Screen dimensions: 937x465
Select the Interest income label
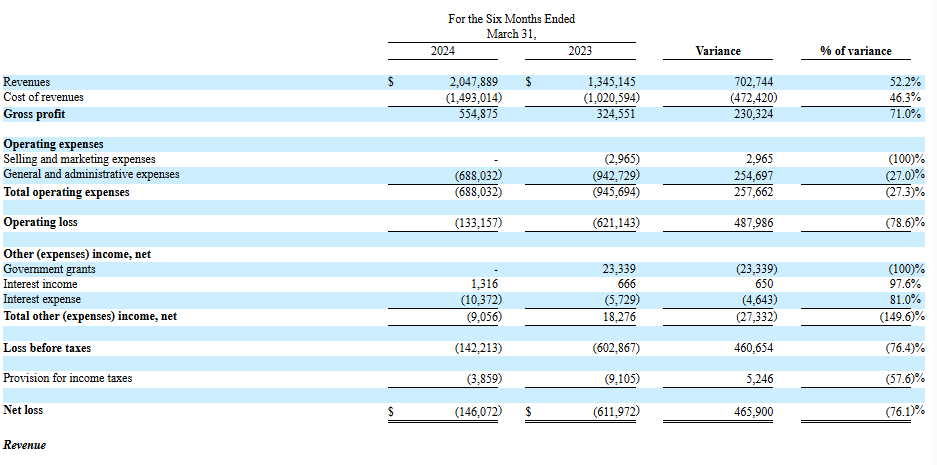click(41, 284)
